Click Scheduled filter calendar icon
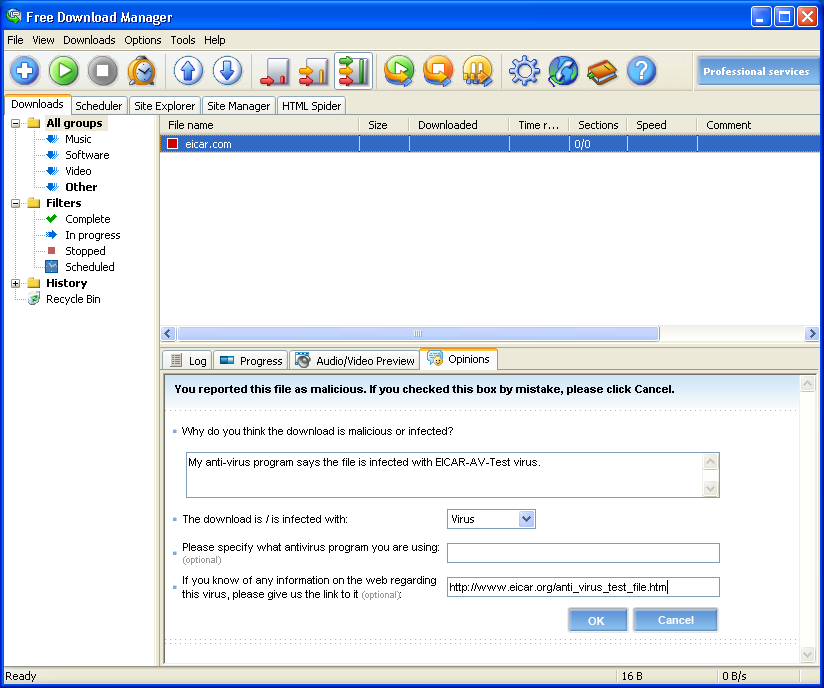Screen dimensions: 824x688 pyautogui.click(x=52, y=267)
